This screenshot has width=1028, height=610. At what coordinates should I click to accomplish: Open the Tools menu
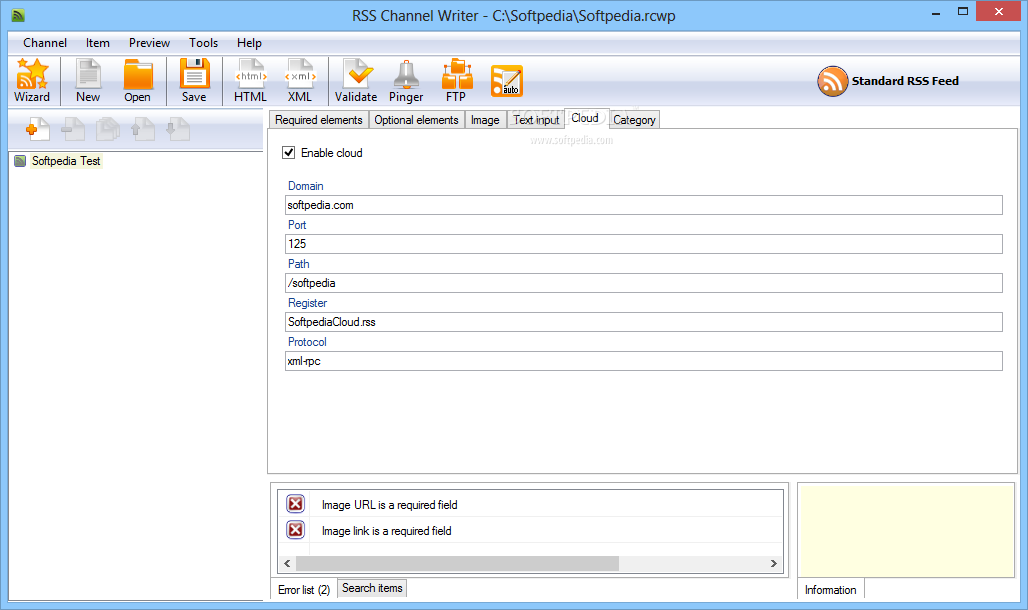click(203, 43)
